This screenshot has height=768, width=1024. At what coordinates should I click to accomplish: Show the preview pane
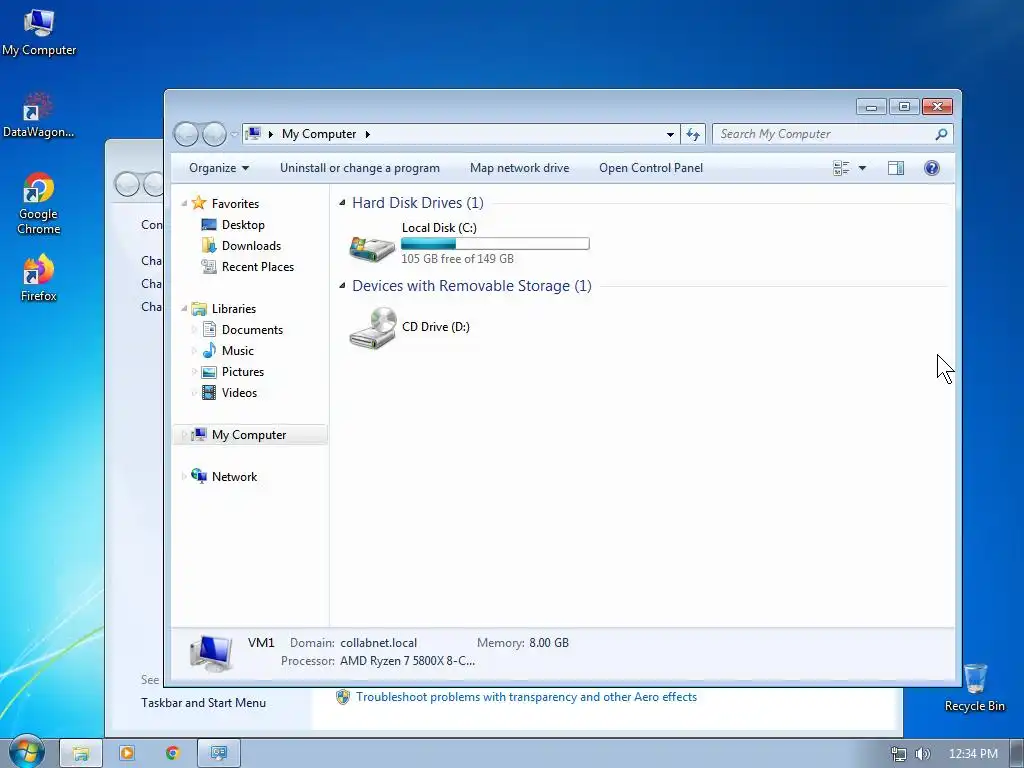(x=896, y=168)
